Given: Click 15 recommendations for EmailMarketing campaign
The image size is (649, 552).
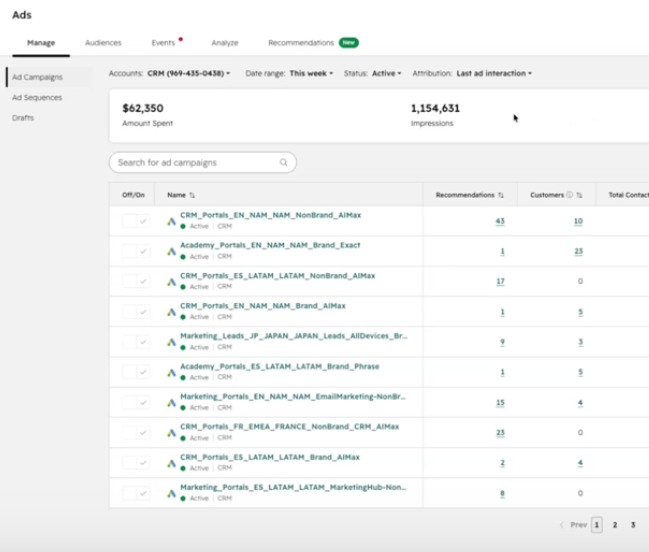Looking at the screenshot, I should (x=500, y=402).
